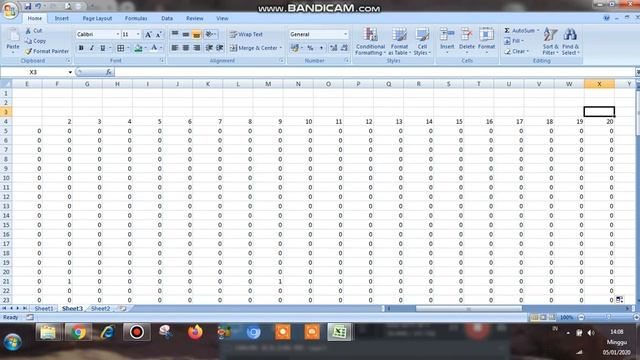Decrease font size with Shrink Font
640x360 pixels.
tap(158, 34)
